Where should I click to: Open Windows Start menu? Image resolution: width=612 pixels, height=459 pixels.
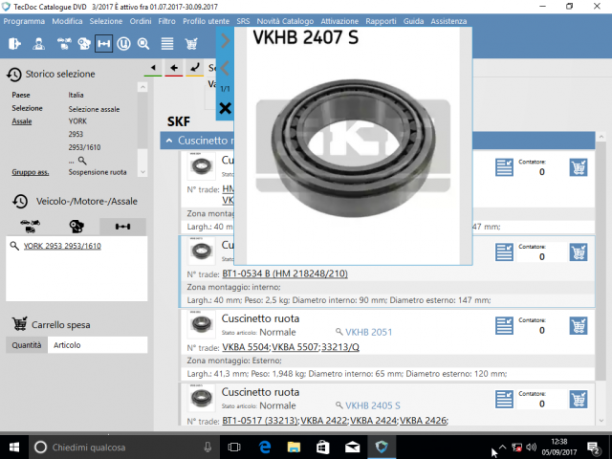[x=14, y=447]
